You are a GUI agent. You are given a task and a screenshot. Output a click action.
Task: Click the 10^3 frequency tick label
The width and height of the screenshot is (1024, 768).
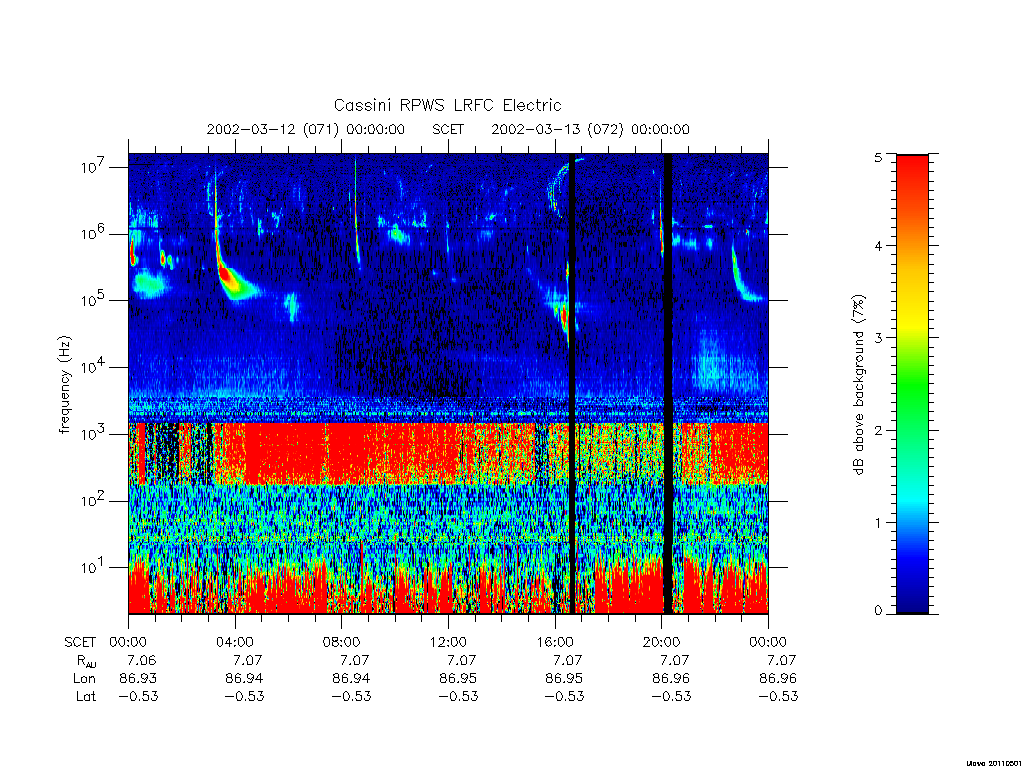pyautogui.click(x=93, y=434)
